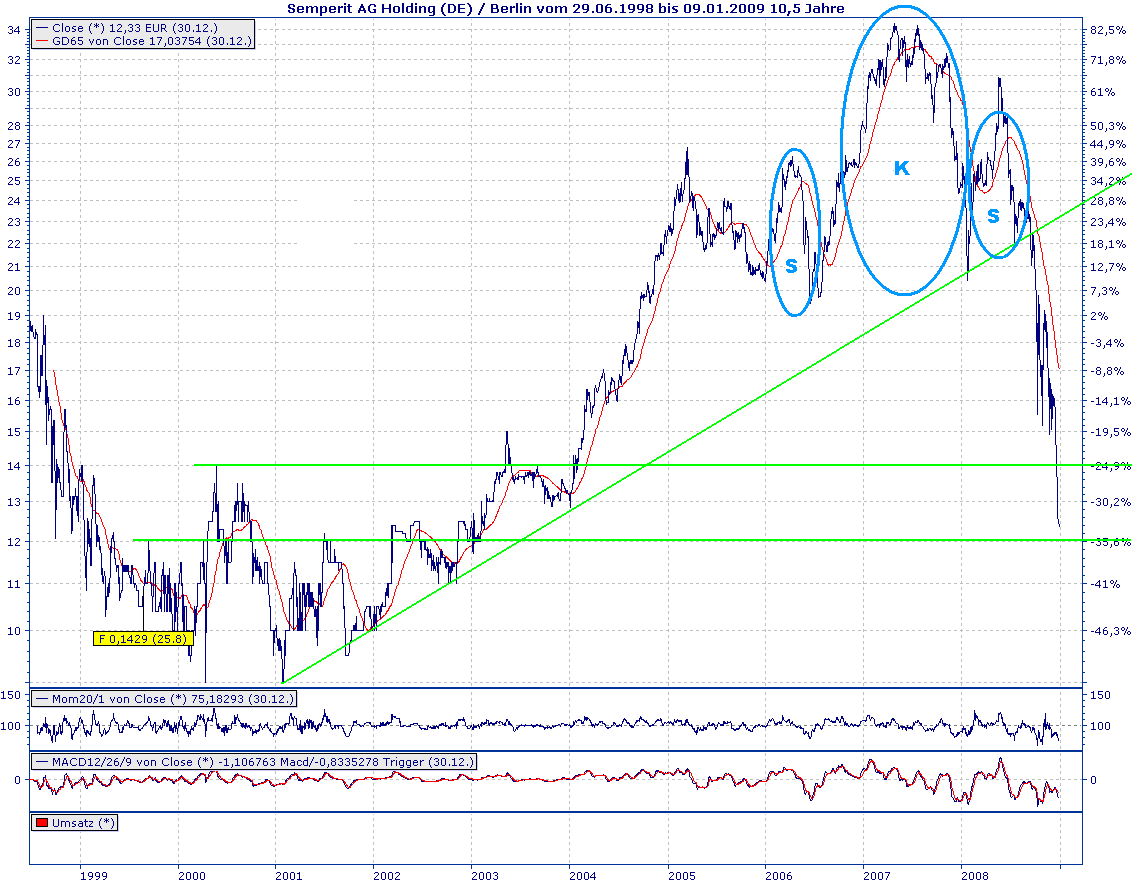The width and height of the screenshot is (1132, 883).
Task: Click the 2007 year label on time axis
Action: (x=877, y=876)
